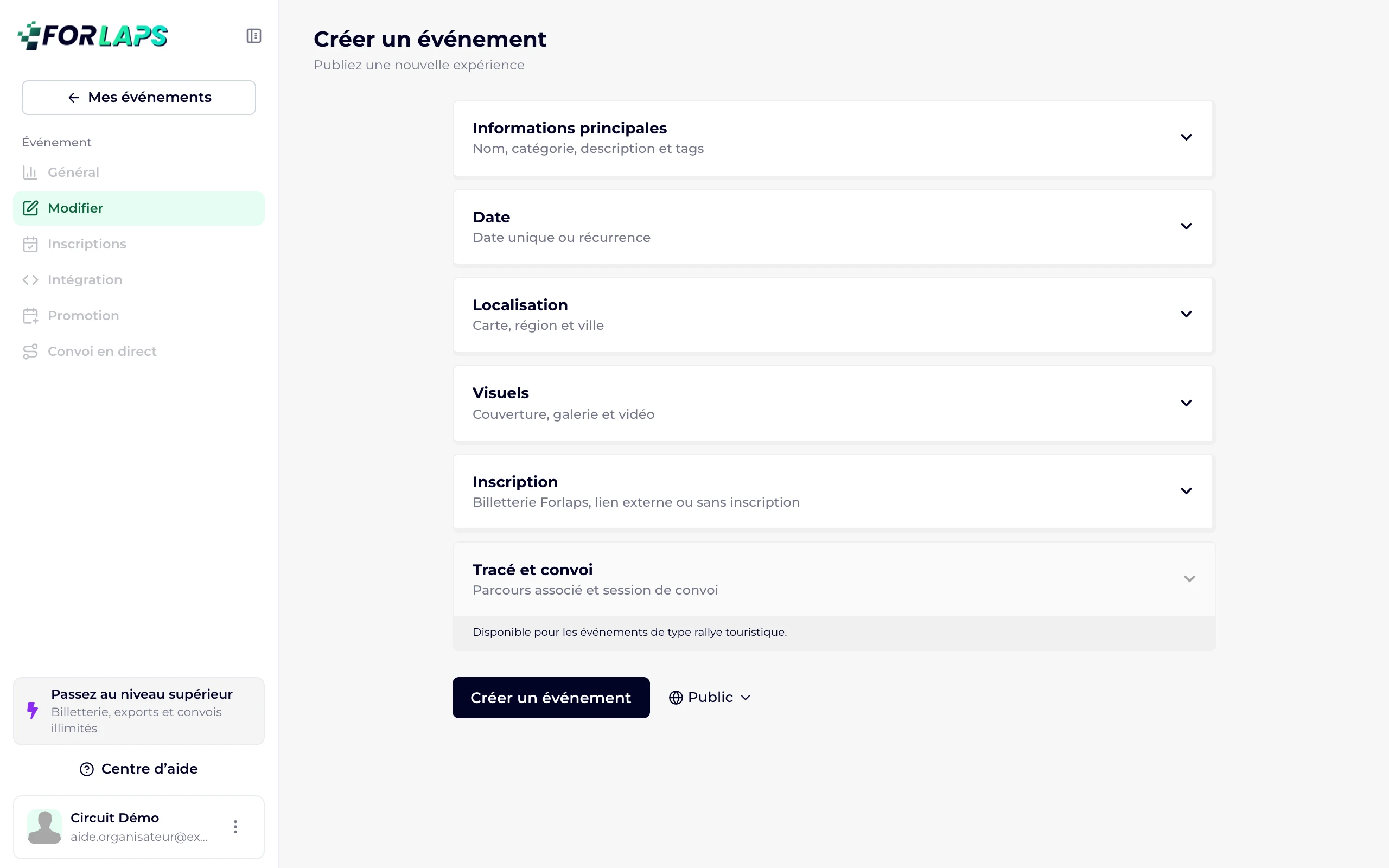Viewport: 1389px width, 868px height.
Task: Expand the Tracé et convoi chevron
Action: click(x=1189, y=579)
